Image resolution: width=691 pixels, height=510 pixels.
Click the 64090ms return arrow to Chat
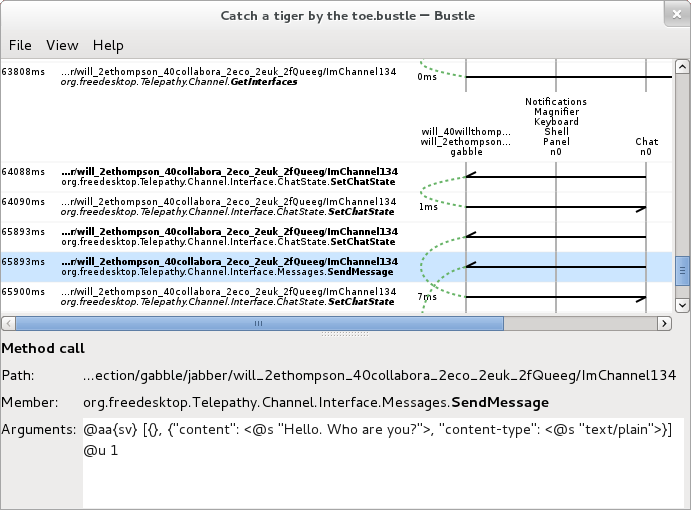click(556, 207)
